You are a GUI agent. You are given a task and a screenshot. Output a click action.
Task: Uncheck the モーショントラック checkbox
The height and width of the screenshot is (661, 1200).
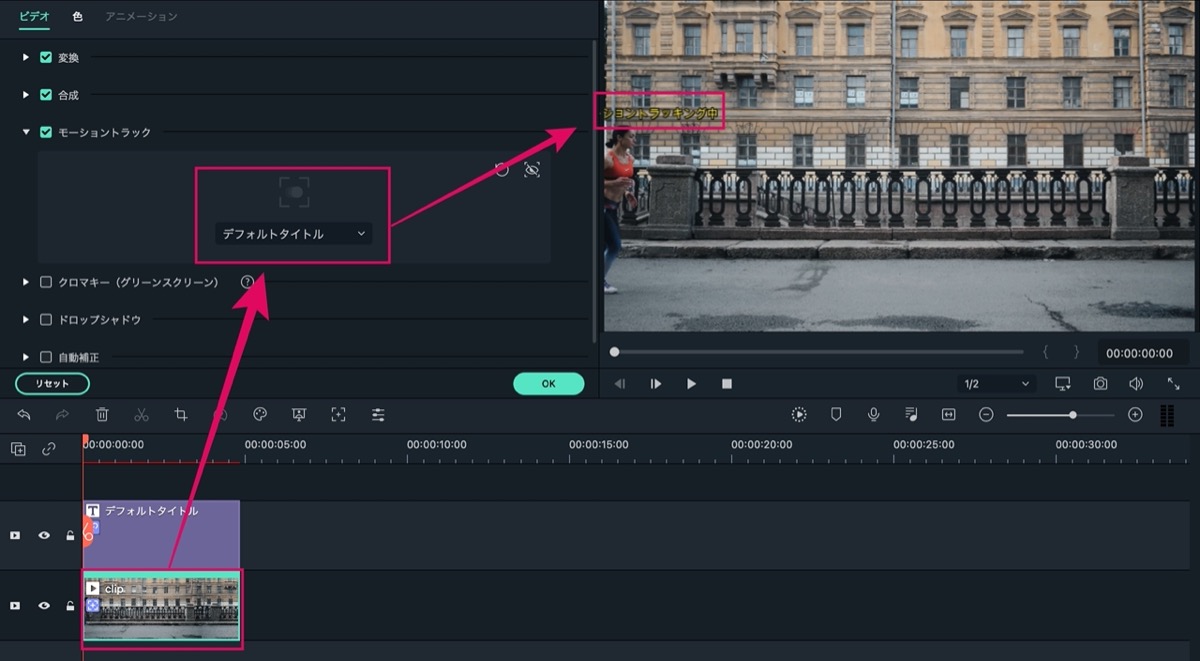coord(46,132)
